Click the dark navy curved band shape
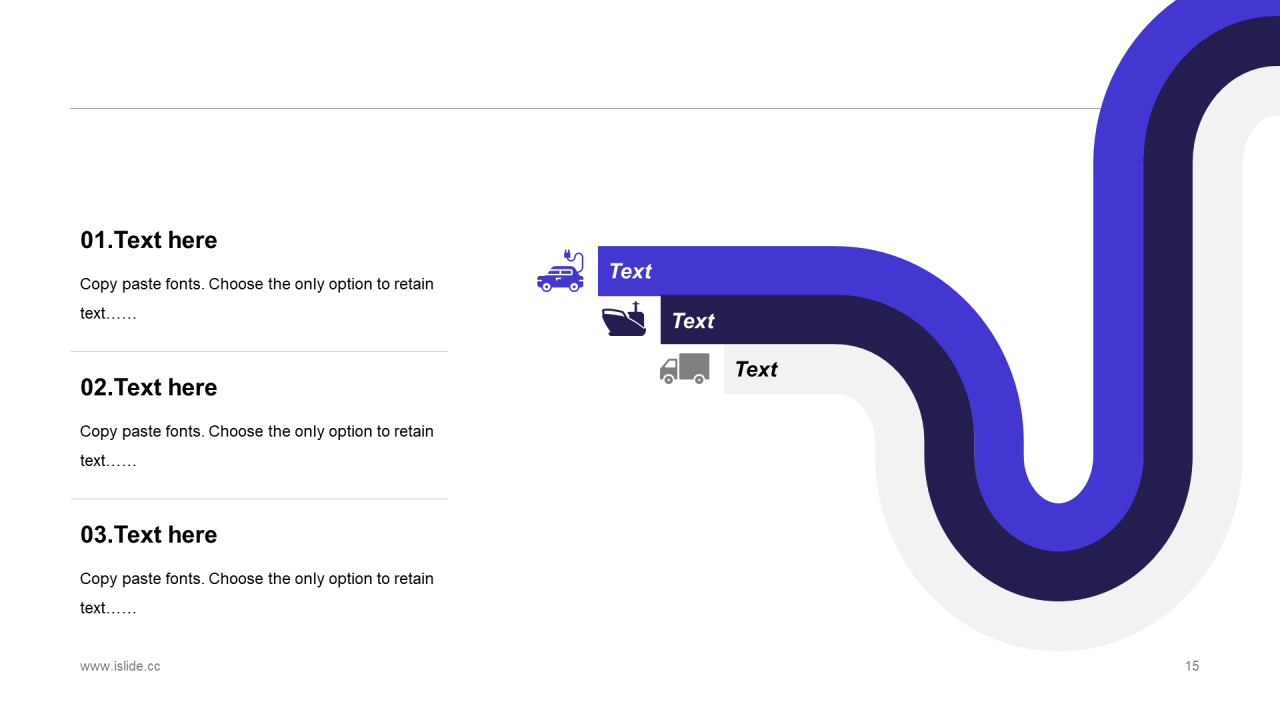 pyautogui.click(x=1167, y=300)
